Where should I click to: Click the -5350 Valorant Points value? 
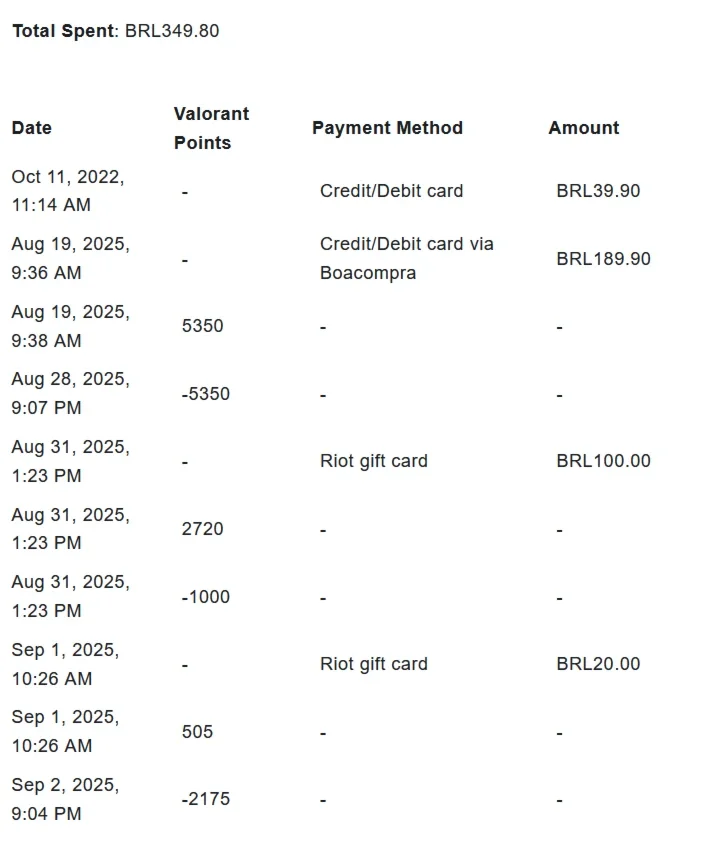pyautogui.click(x=205, y=393)
